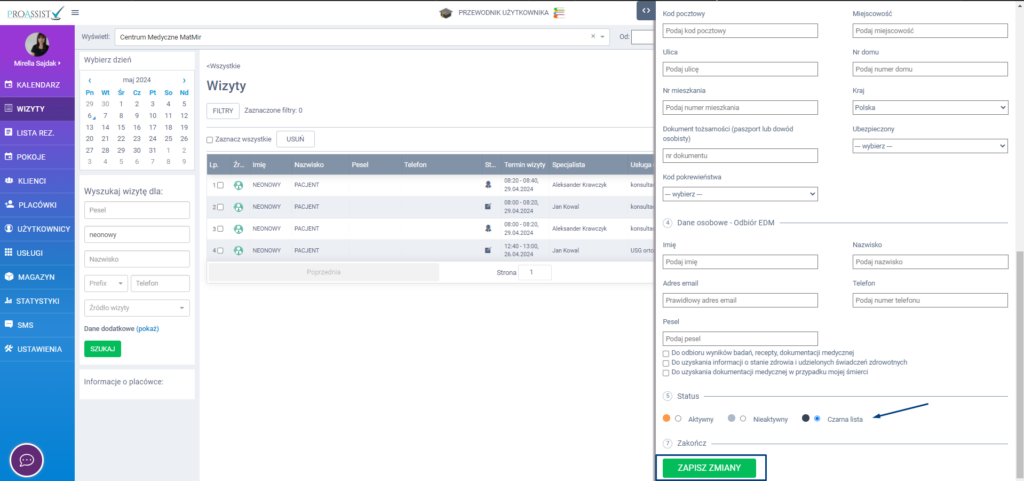Viewport: 1024px width, 481px height.
Task: Click the source icon in visit row 1
Action: (x=239, y=185)
